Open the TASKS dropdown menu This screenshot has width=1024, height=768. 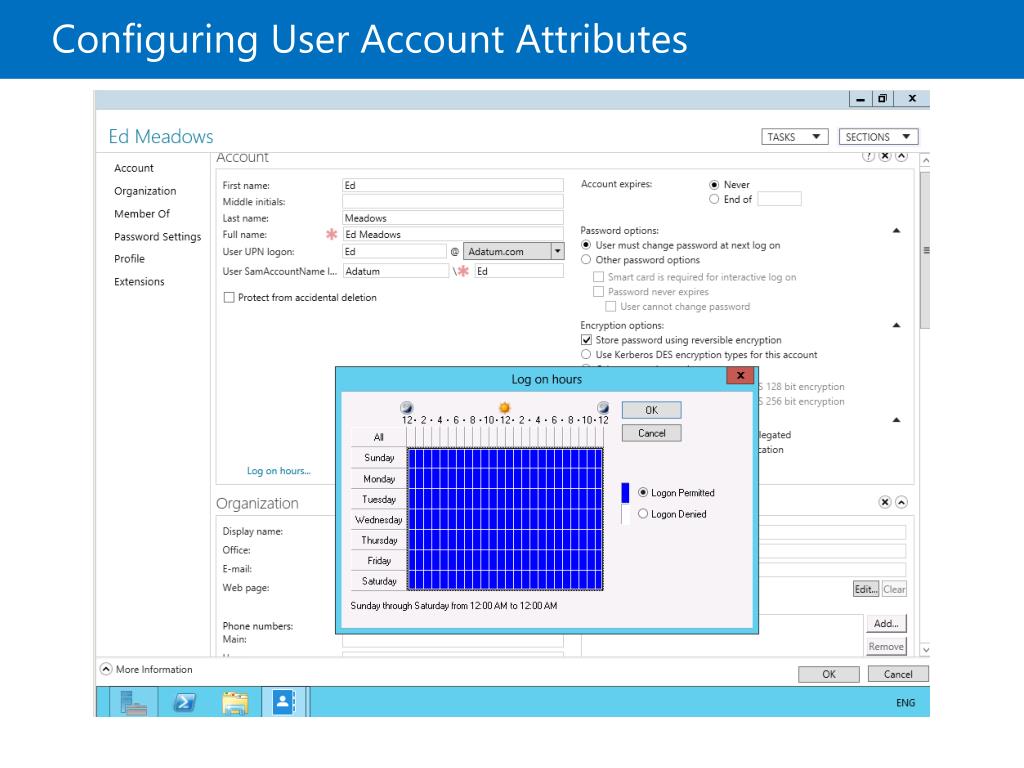[794, 136]
